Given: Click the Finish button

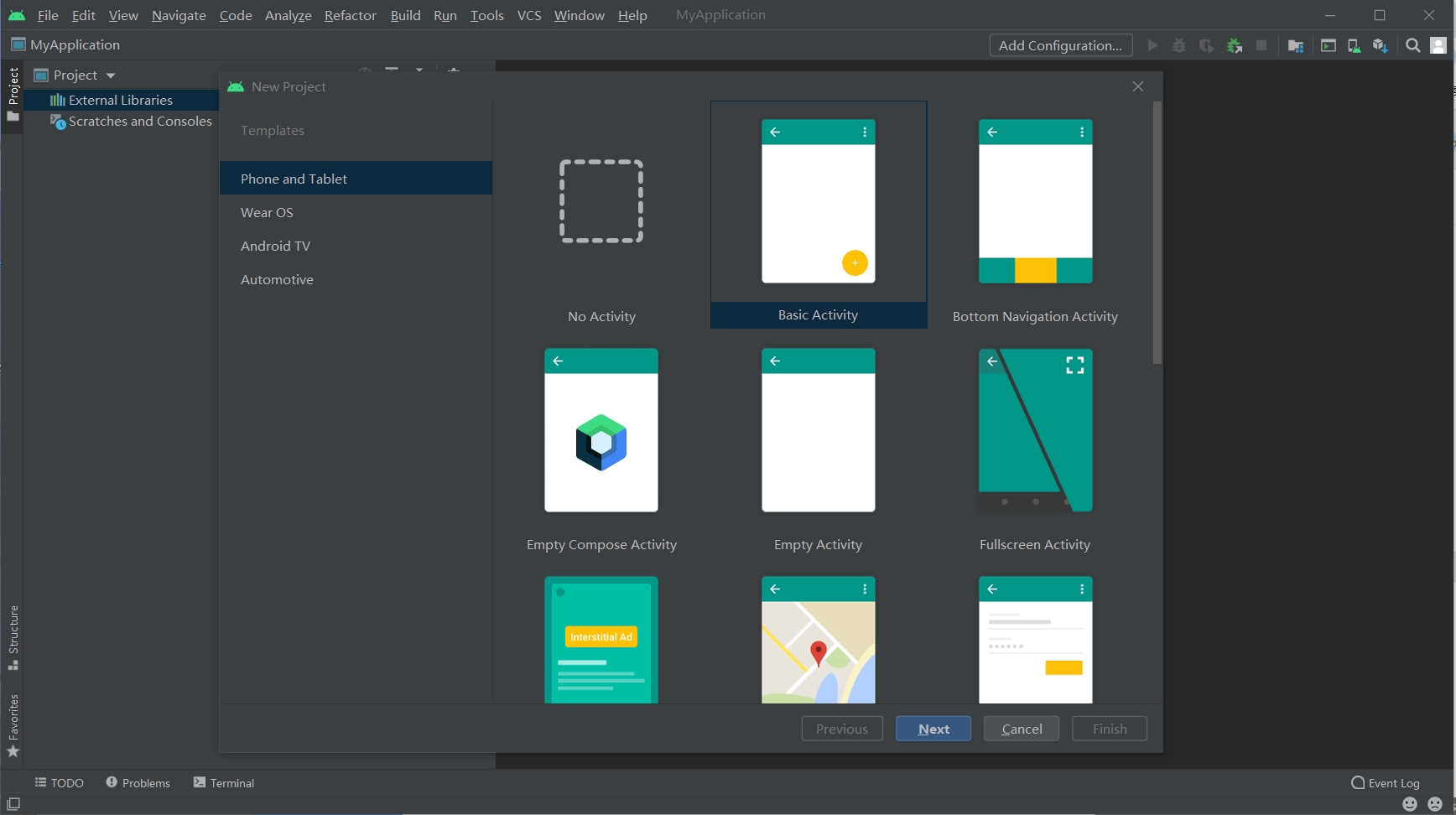Looking at the screenshot, I should coord(1110,729).
